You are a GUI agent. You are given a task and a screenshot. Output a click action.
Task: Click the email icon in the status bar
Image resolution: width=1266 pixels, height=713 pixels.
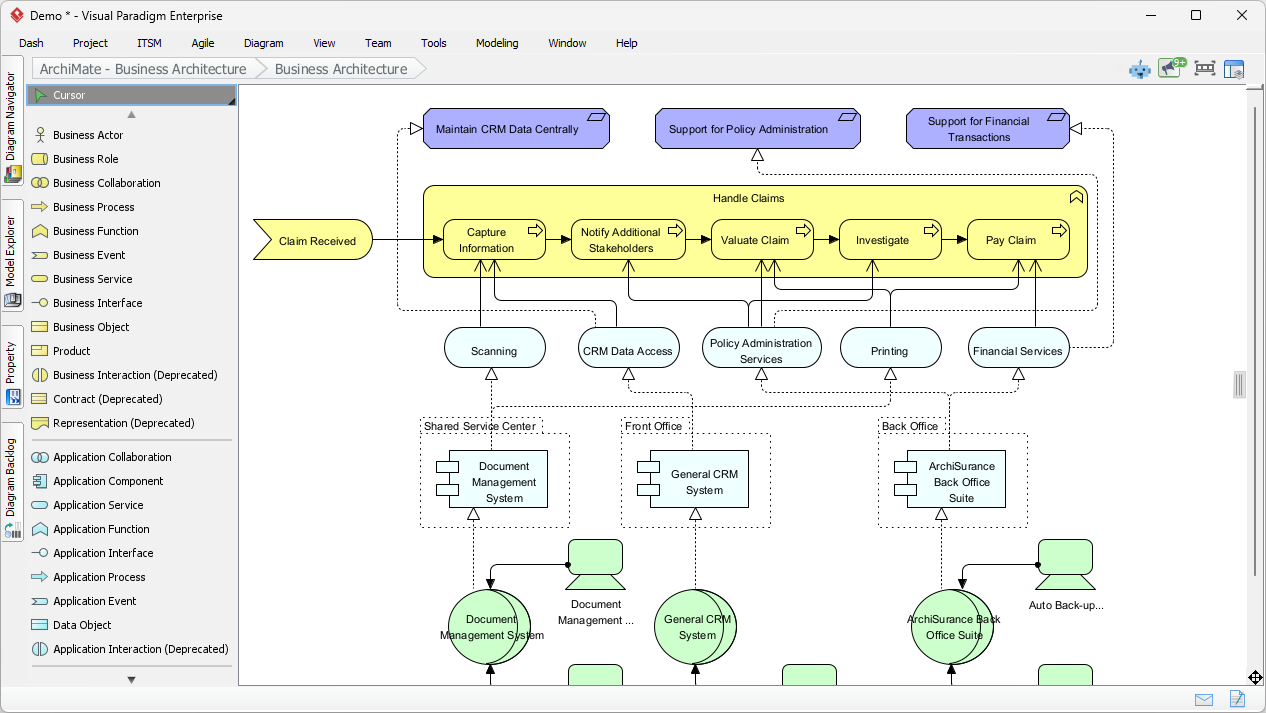coord(1204,699)
